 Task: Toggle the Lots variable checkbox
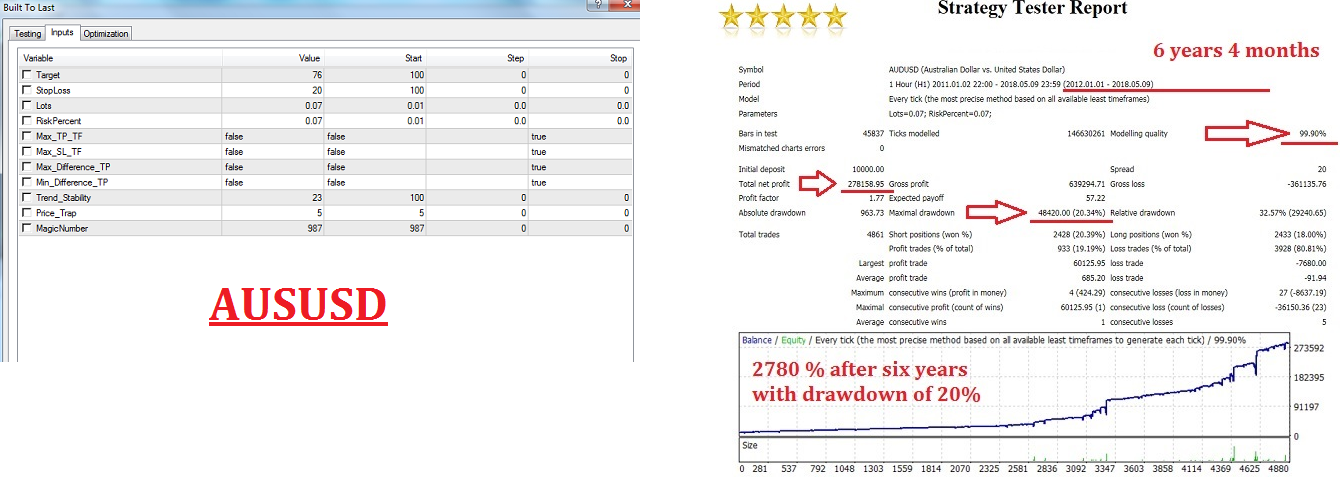coord(26,105)
